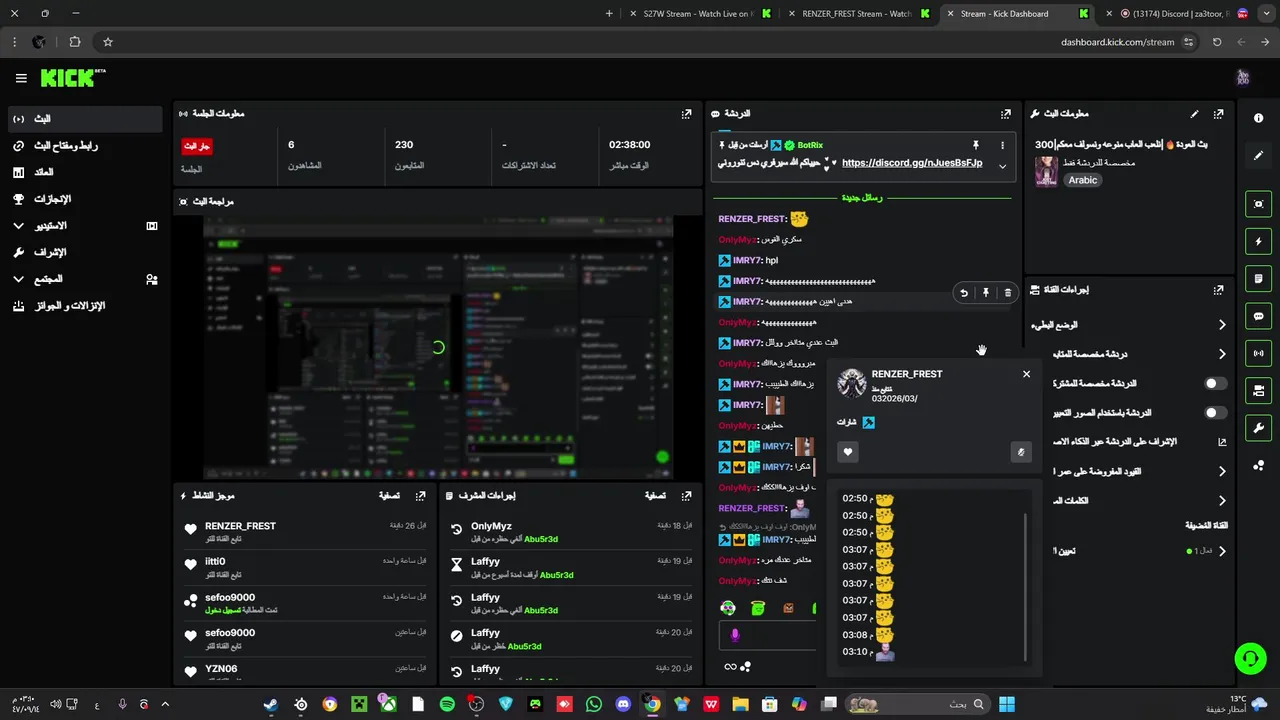Open the green headset support button

[1250, 658]
